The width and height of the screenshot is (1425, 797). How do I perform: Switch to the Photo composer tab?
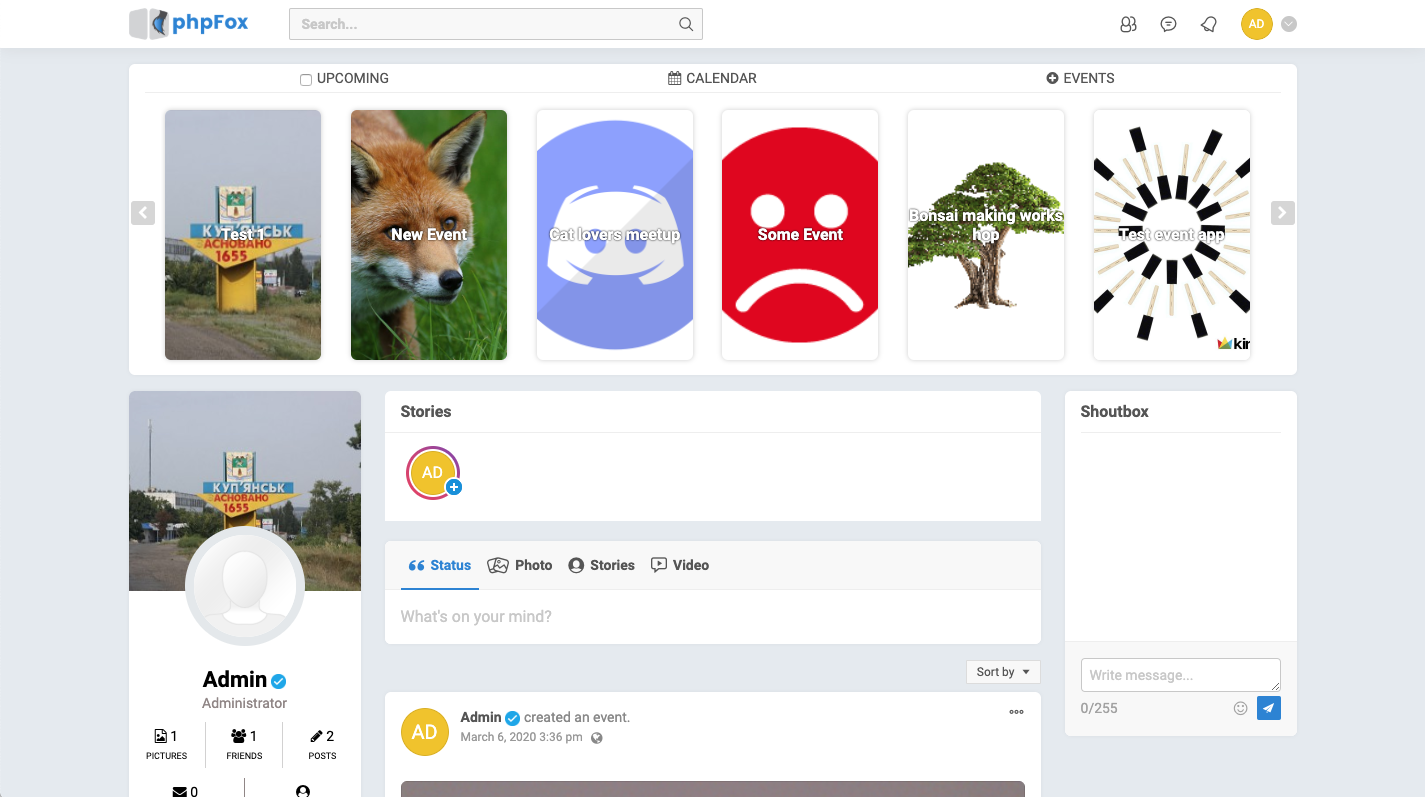click(x=520, y=565)
